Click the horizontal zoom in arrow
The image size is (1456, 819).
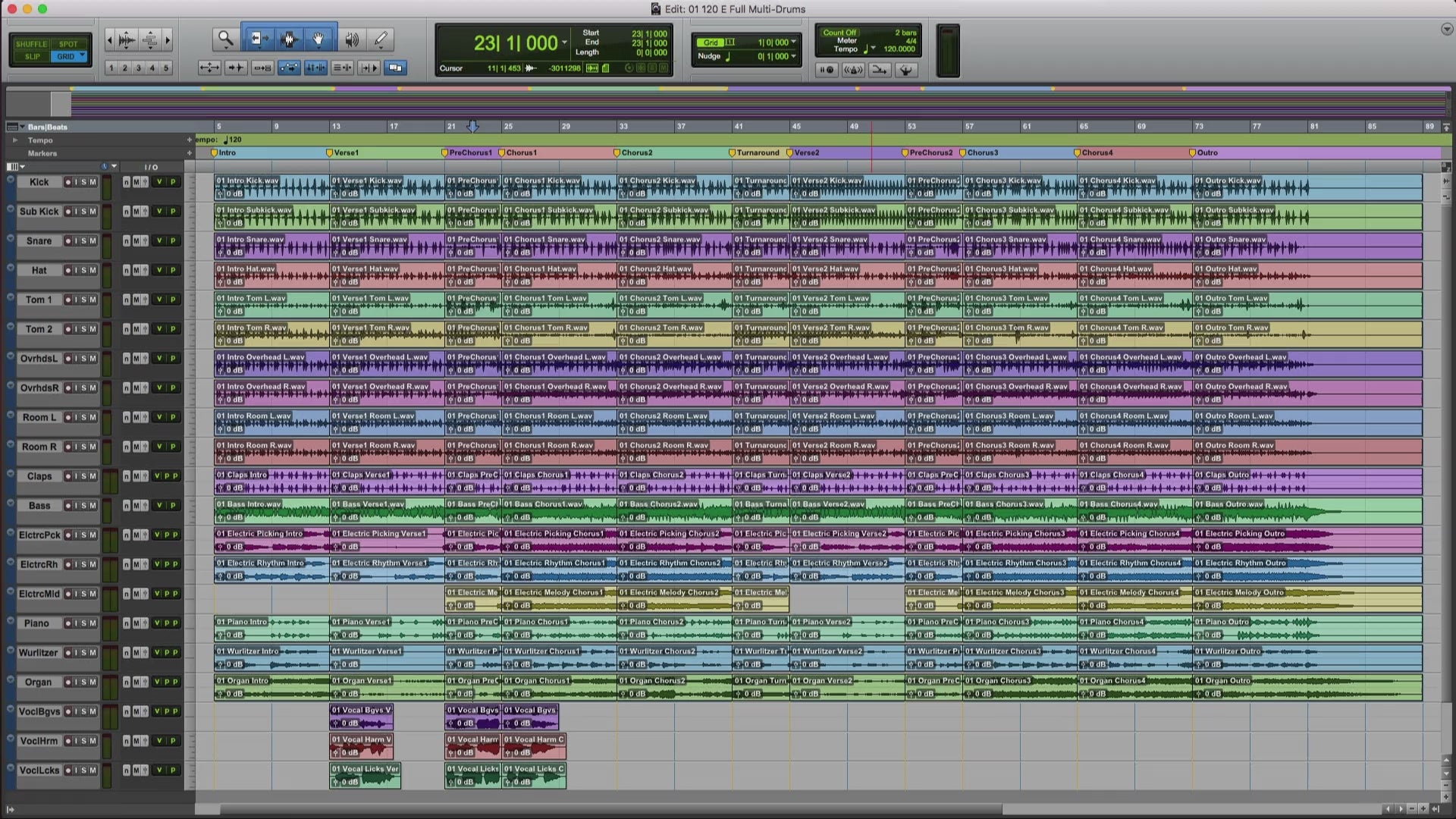tap(168, 40)
